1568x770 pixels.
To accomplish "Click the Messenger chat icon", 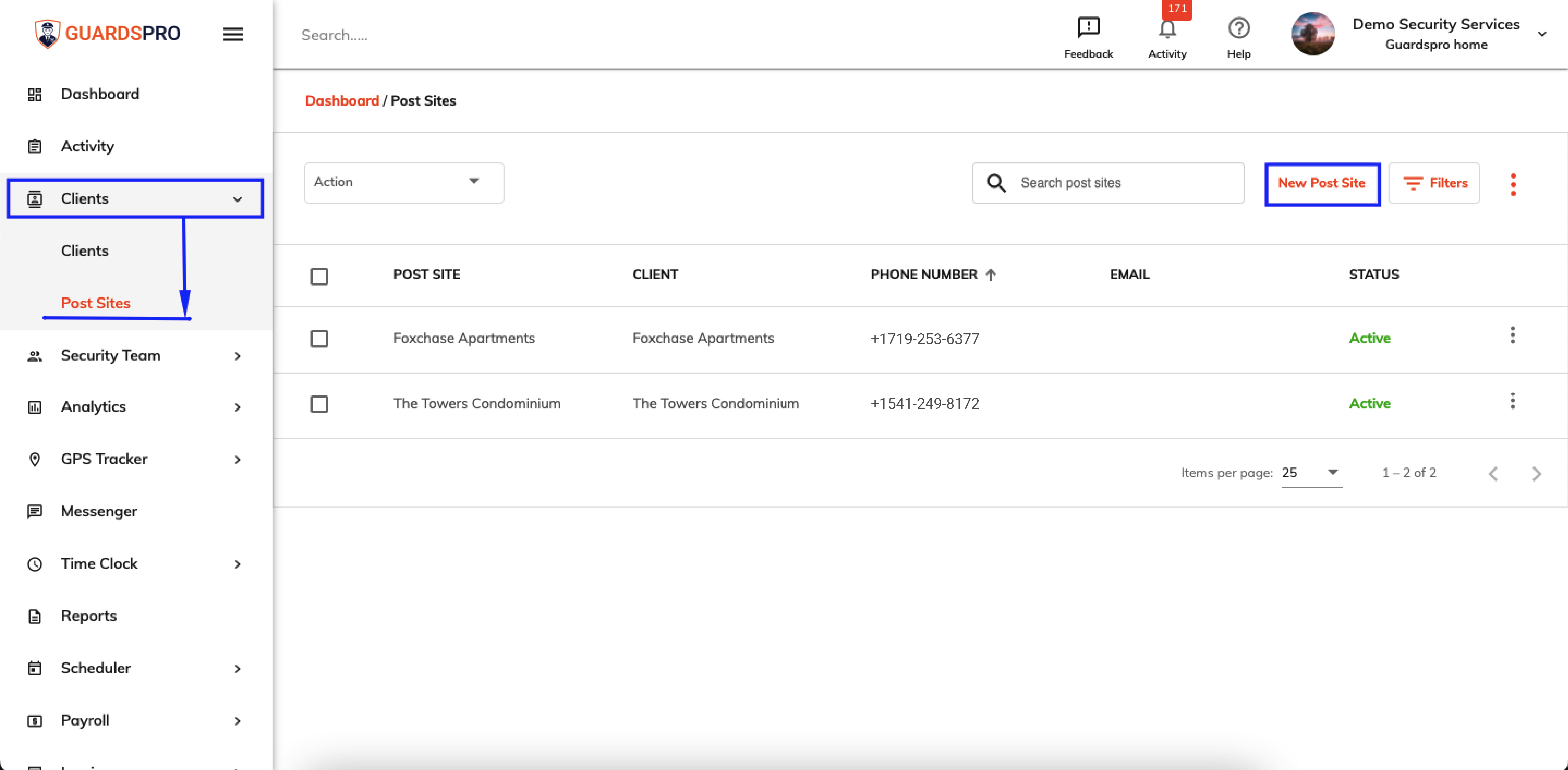I will (x=35, y=511).
